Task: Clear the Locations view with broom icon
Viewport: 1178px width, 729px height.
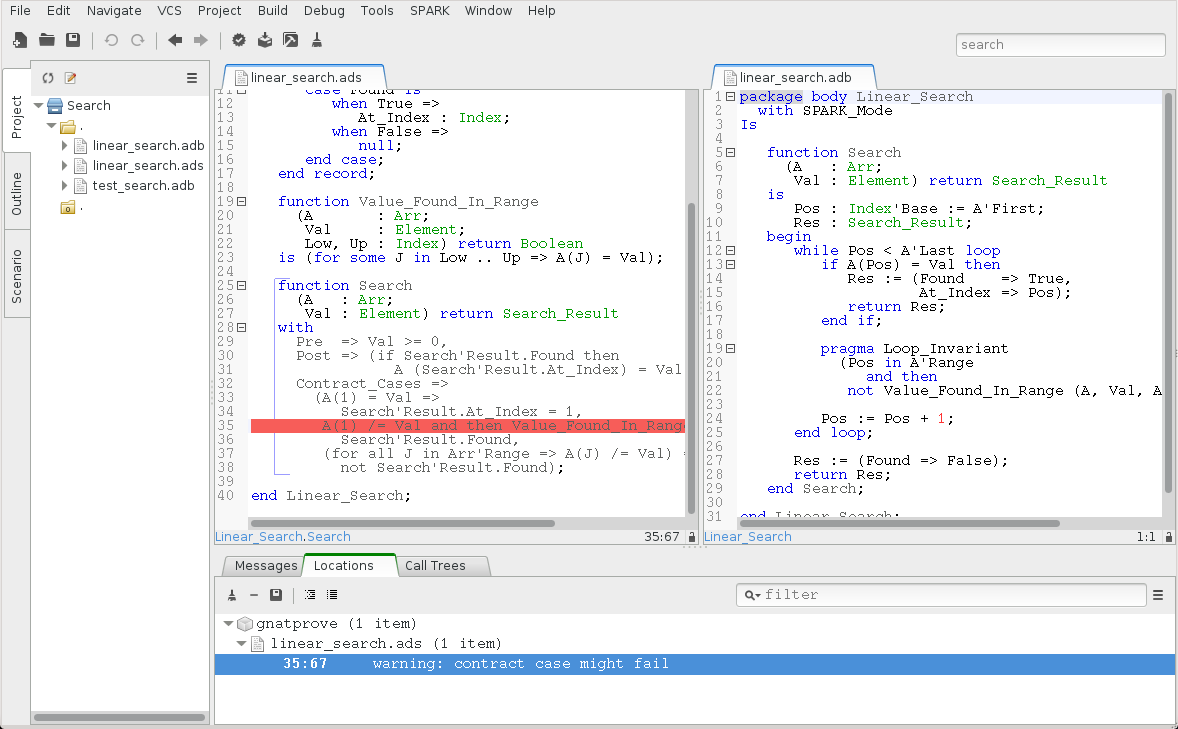Action: click(x=232, y=594)
